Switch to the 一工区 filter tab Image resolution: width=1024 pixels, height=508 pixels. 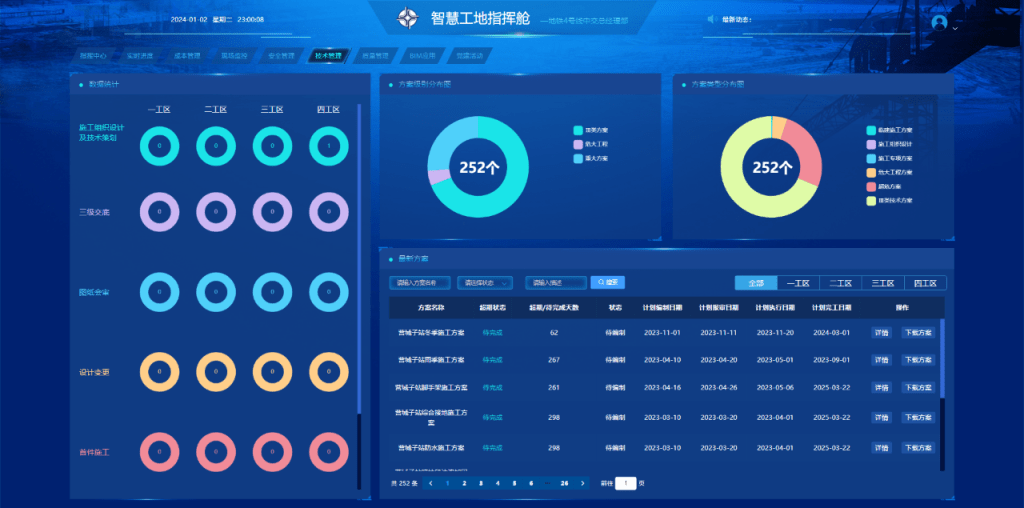pos(797,283)
